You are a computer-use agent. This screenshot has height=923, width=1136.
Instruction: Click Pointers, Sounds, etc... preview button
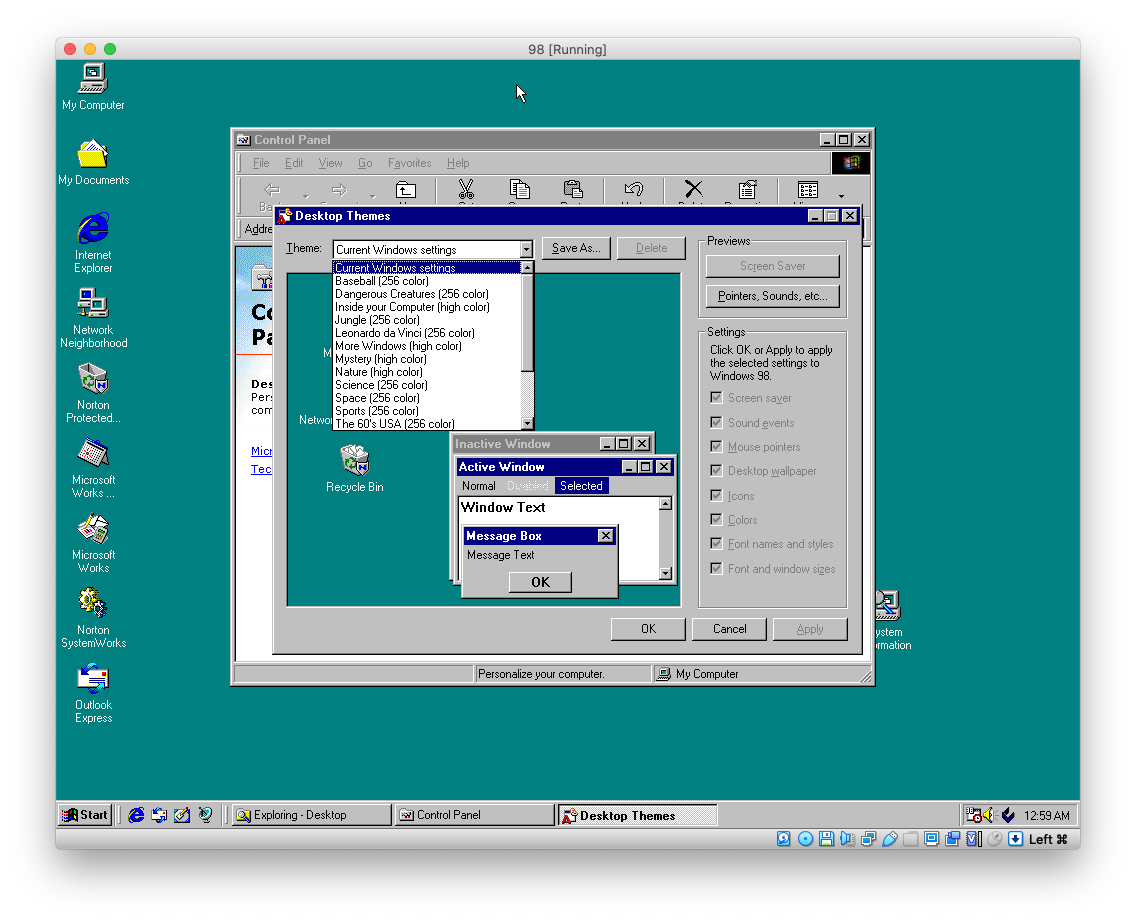tap(772, 296)
